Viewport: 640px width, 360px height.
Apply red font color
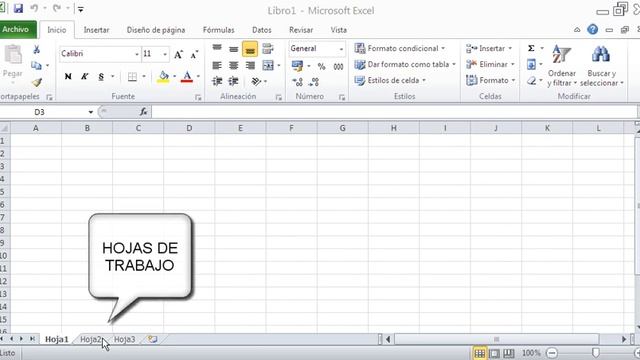(x=187, y=76)
